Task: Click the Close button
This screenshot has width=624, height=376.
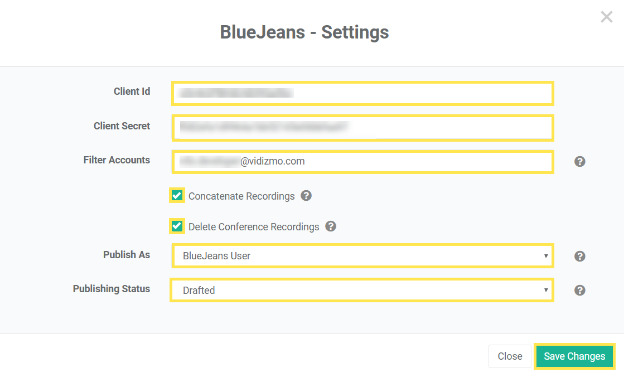Action: pyautogui.click(x=510, y=356)
